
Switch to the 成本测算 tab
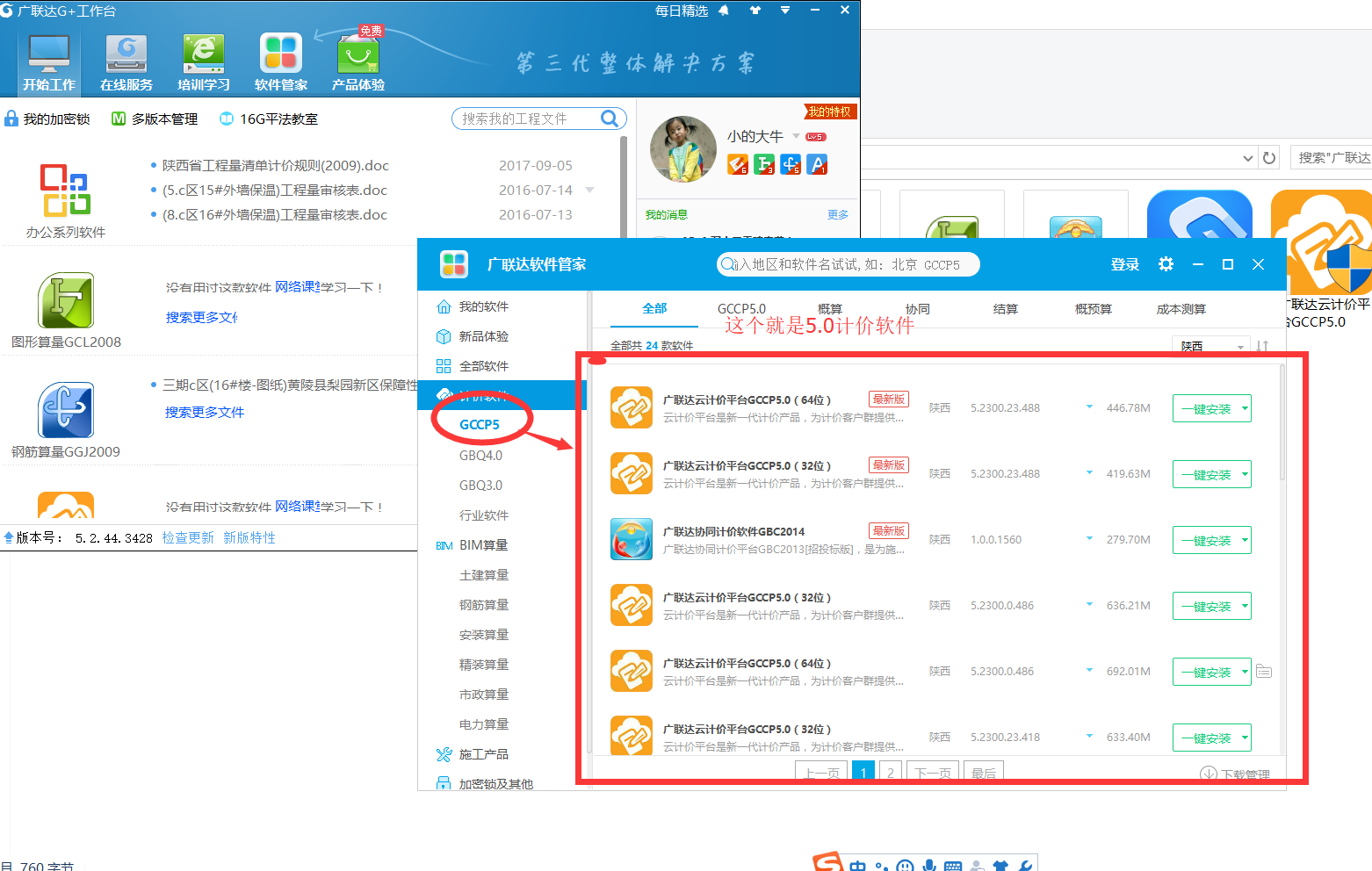point(1181,308)
